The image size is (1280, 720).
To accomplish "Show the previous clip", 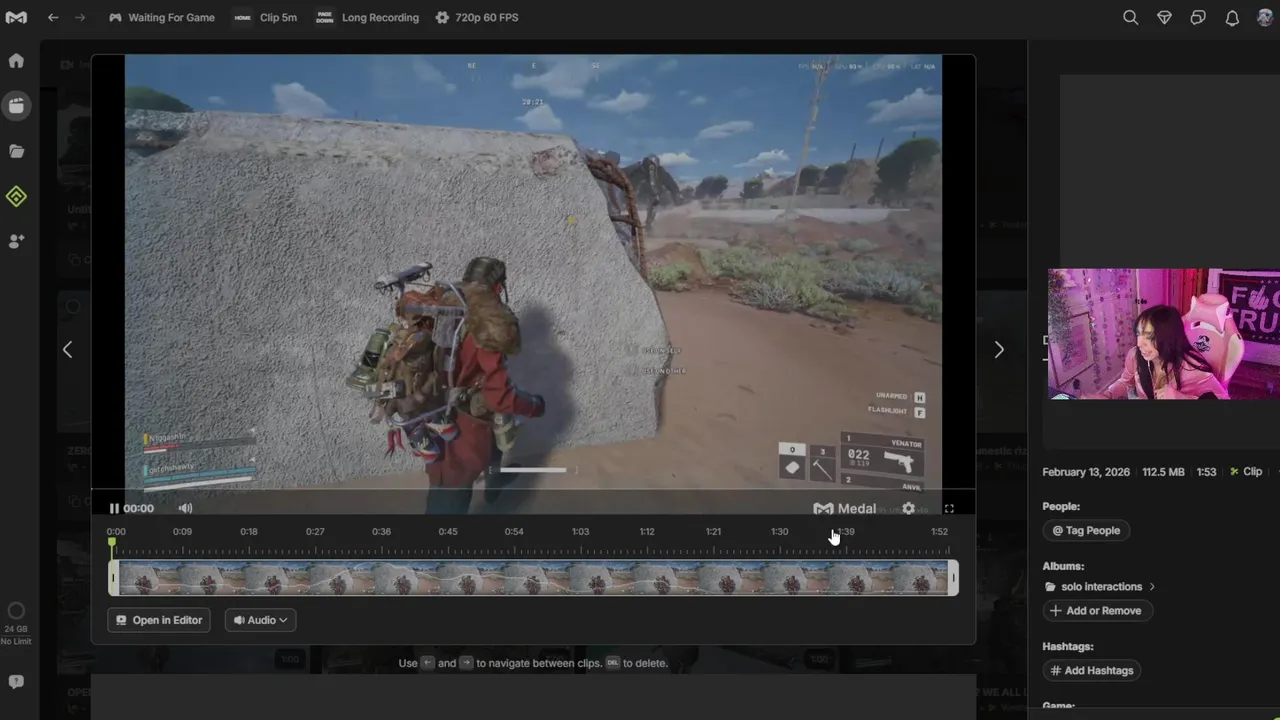I will pos(67,349).
